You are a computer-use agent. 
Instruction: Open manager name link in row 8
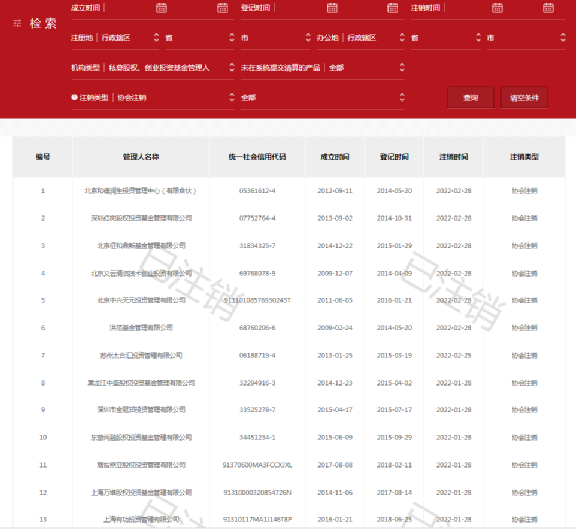pos(141,383)
